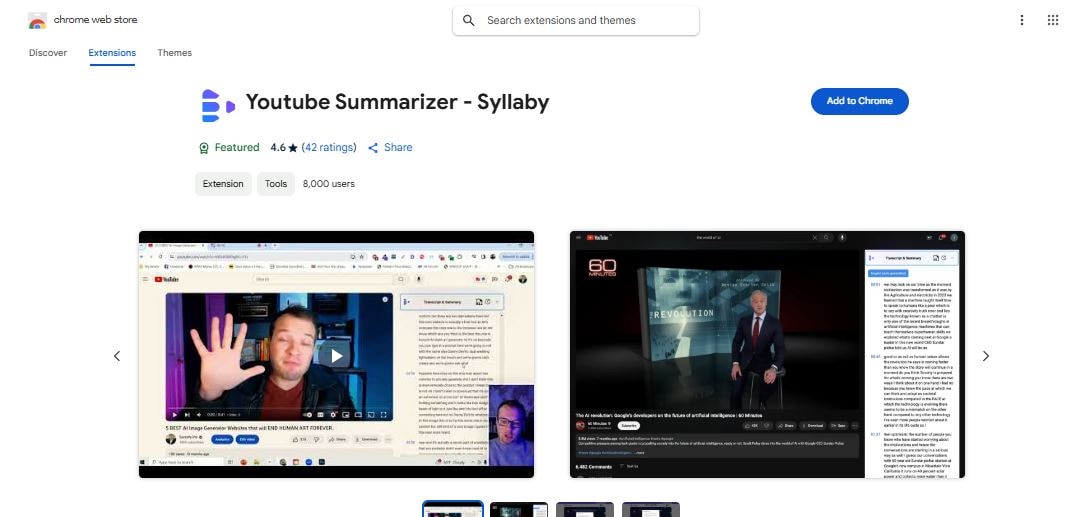
Task: Click the Syllaby extension logo
Action: pyautogui.click(x=218, y=105)
